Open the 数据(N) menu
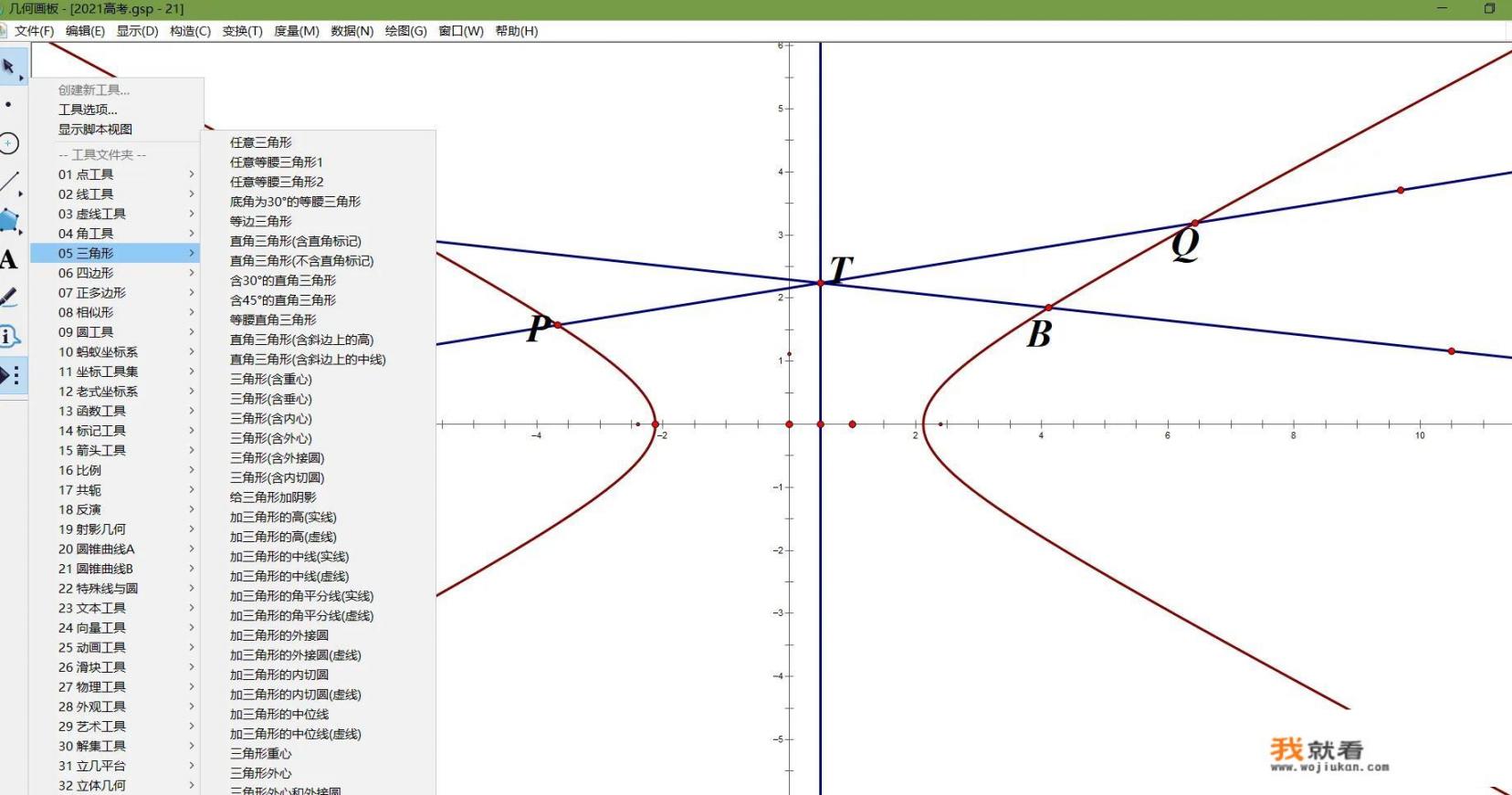The width and height of the screenshot is (1512, 795). [352, 31]
